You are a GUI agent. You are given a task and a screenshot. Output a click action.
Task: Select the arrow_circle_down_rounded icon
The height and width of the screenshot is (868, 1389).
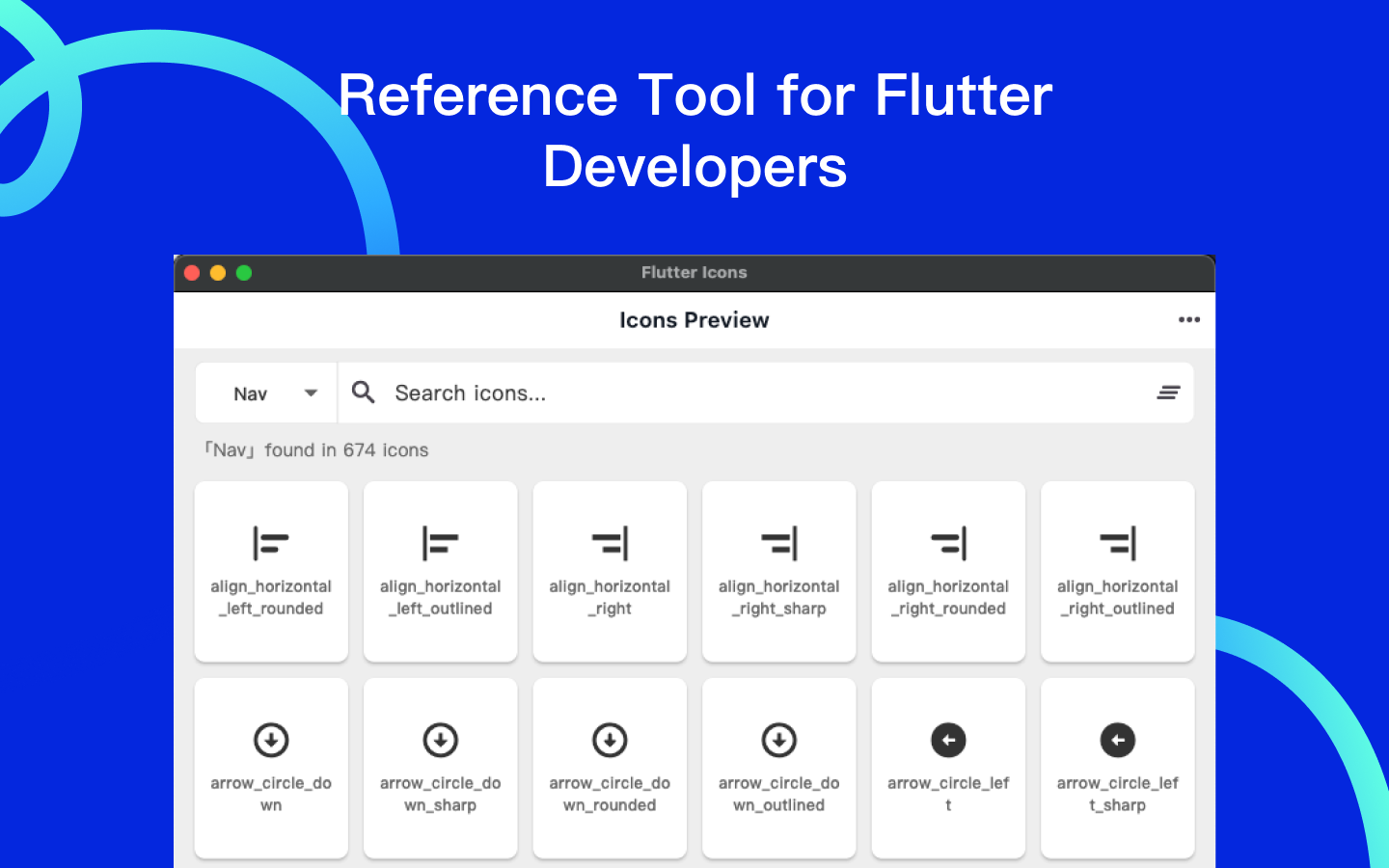[610, 768]
